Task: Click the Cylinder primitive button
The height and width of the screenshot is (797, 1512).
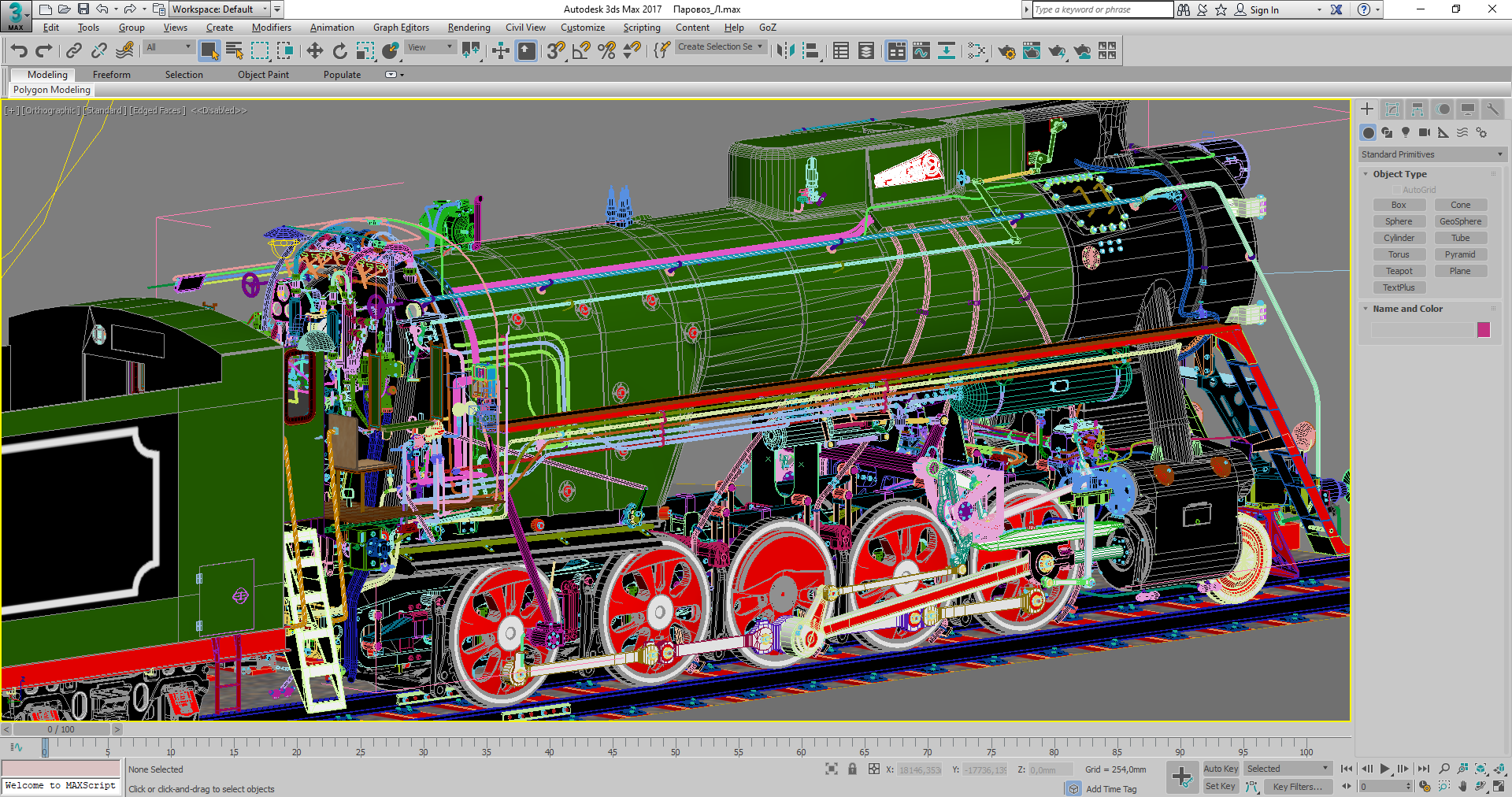Action: click(1399, 238)
